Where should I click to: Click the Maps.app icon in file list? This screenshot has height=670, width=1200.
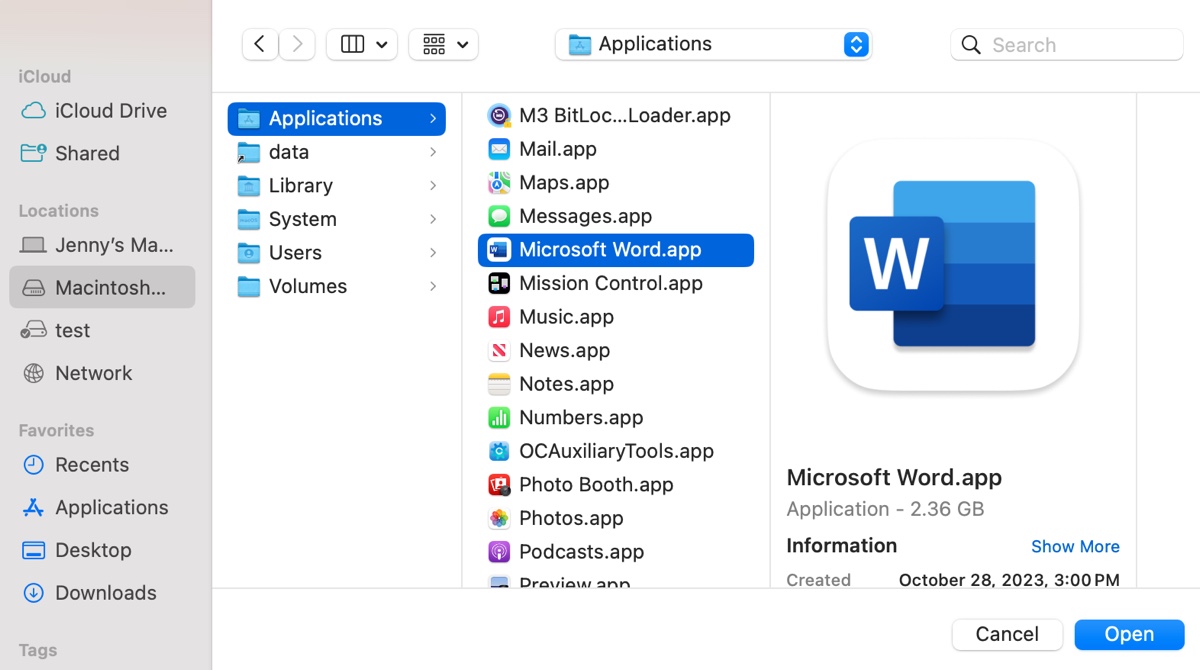[498, 183]
